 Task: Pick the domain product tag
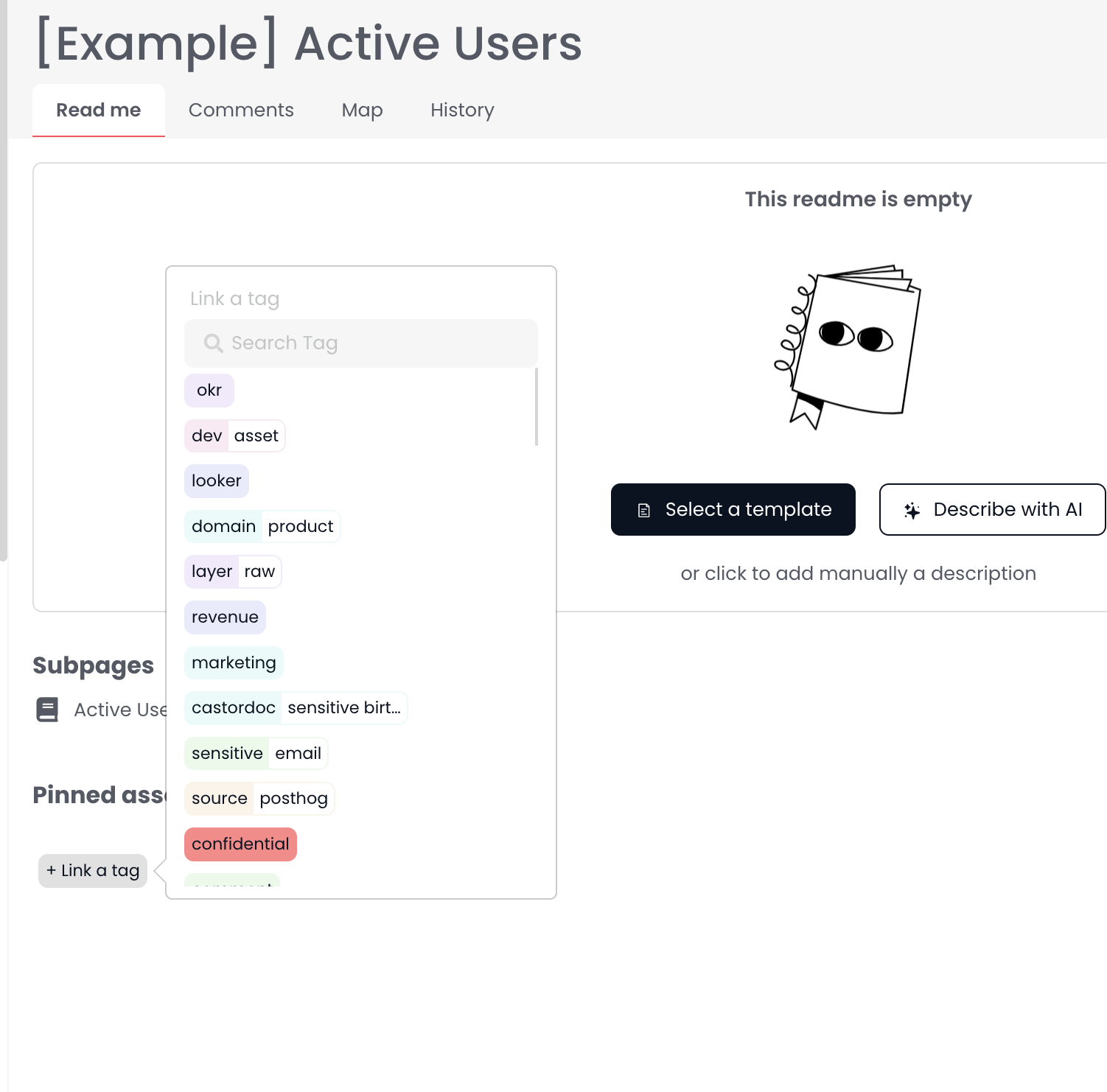(262, 527)
